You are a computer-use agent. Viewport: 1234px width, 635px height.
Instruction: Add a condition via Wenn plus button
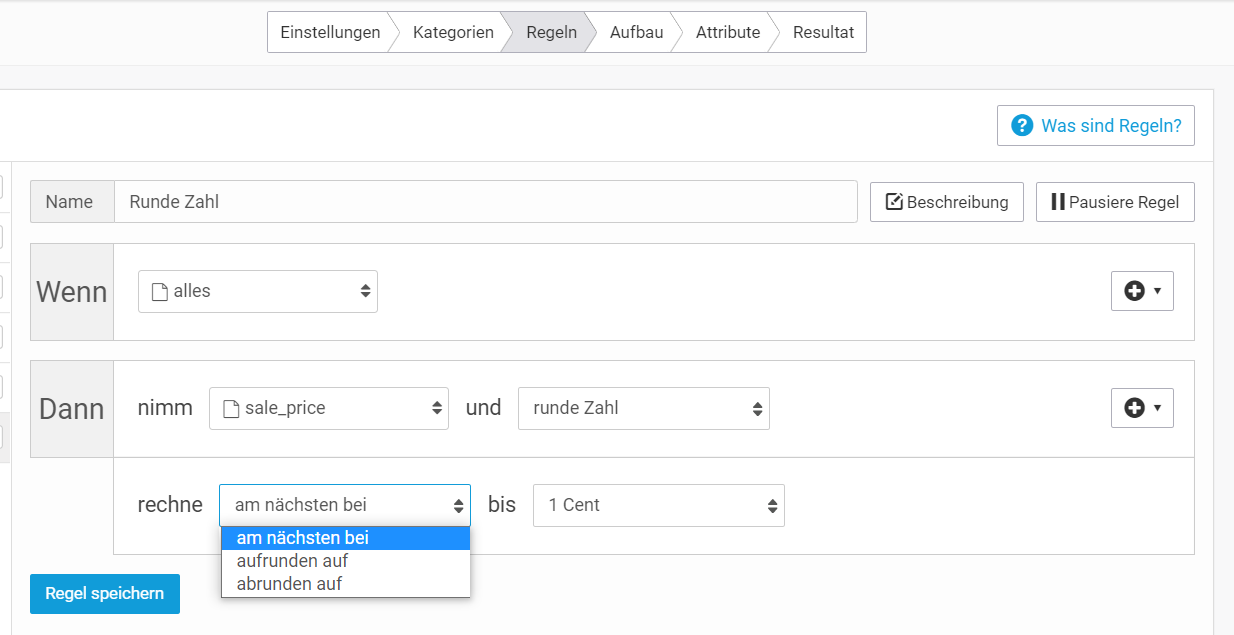click(1142, 291)
